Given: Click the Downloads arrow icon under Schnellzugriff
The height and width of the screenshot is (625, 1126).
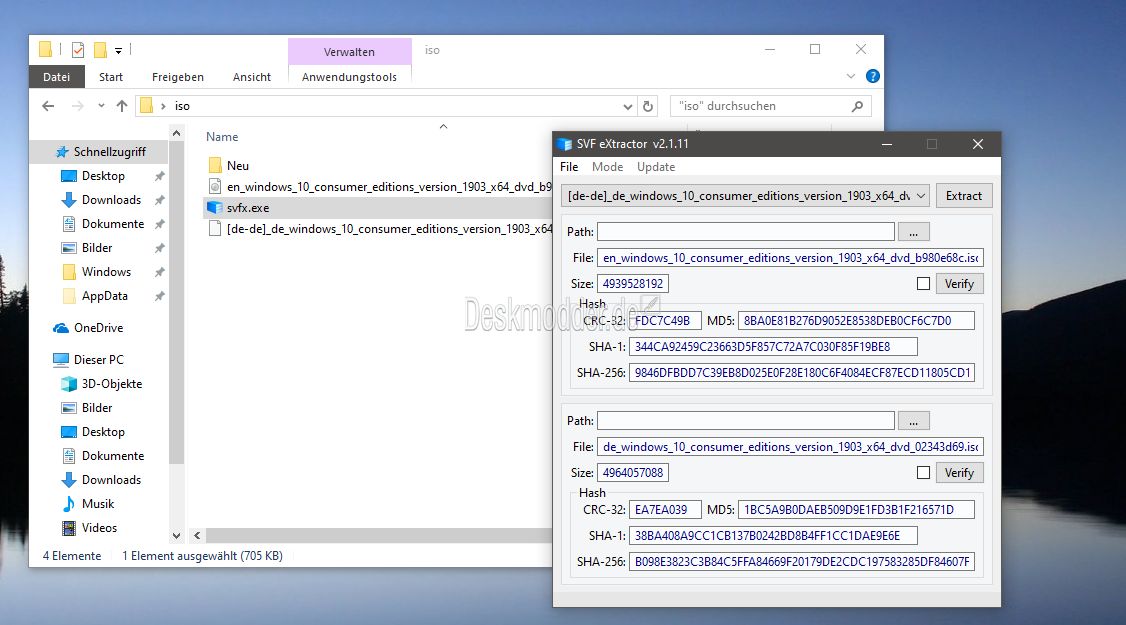Looking at the screenshot, I should click(69, 200).
